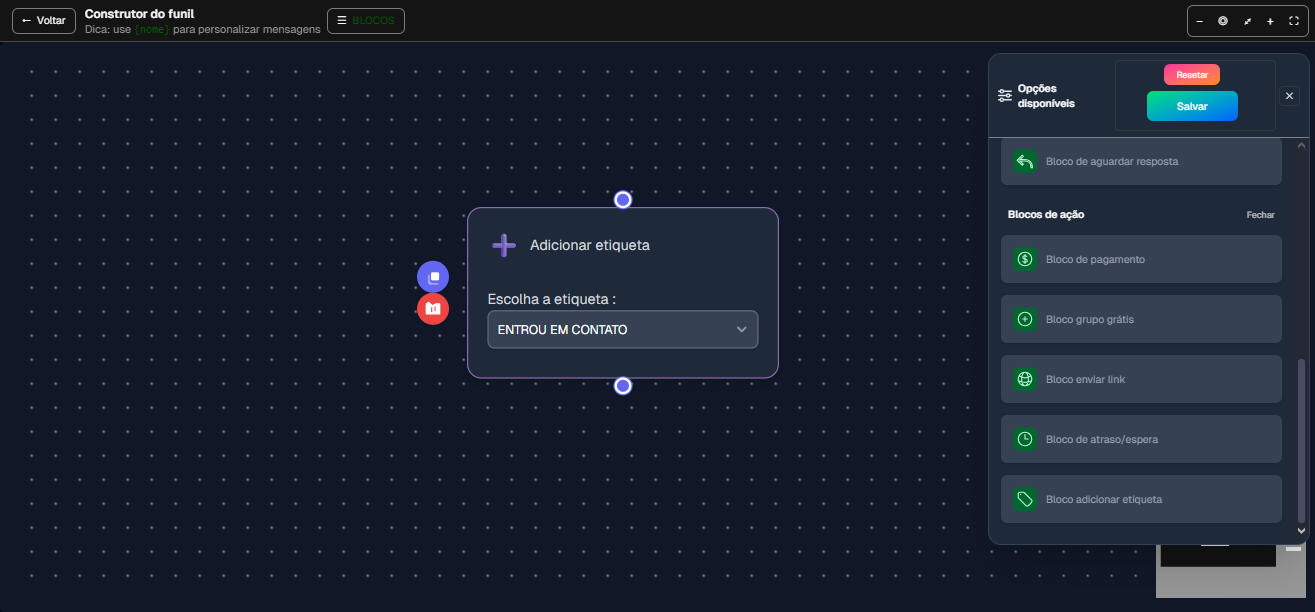The image size is (1315, 612).
Task: Click the zoom out minus icon
Action: pyautogui.click(x=1200, y=21)
